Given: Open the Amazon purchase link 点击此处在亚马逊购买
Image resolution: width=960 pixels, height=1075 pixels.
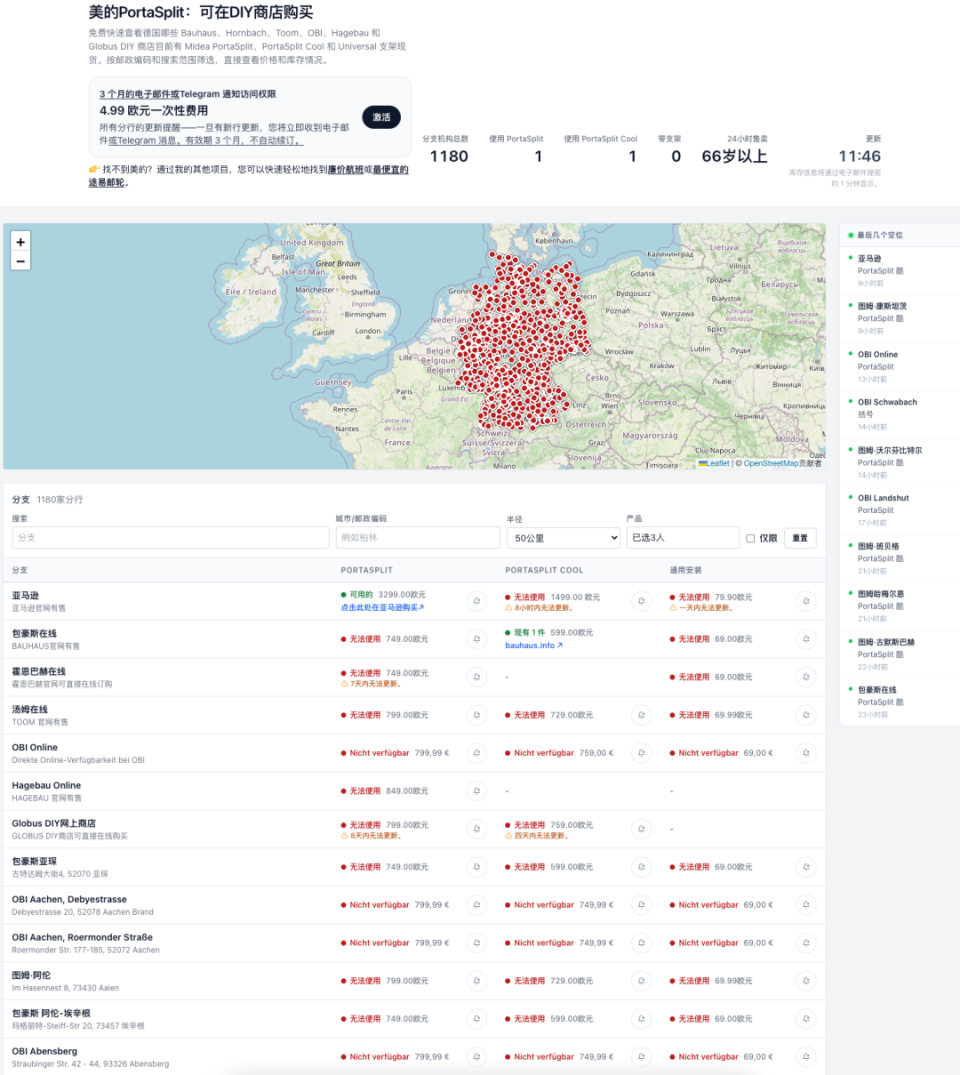Looking at the screenshot, I should tap(382, 607).
